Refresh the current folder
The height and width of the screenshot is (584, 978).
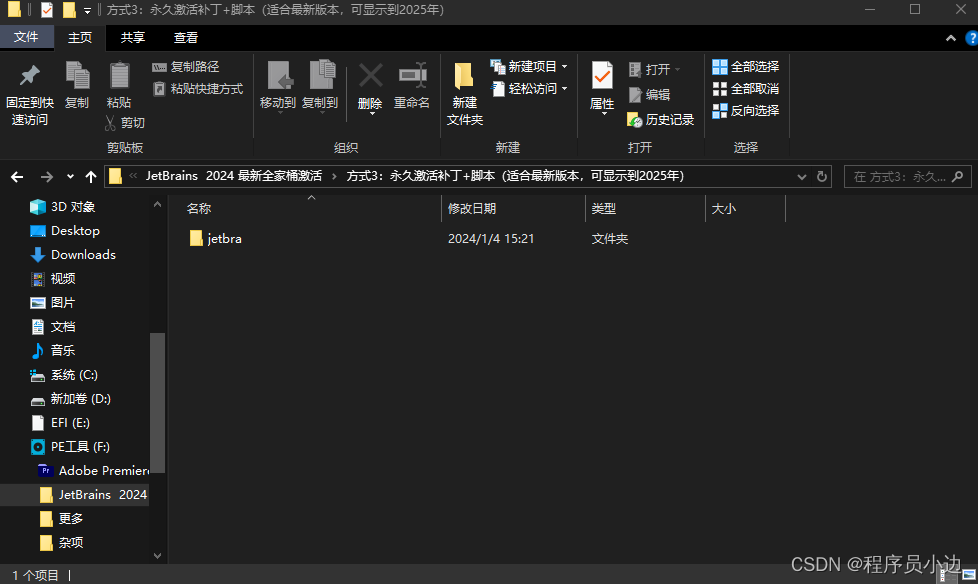tap(822, 177)
